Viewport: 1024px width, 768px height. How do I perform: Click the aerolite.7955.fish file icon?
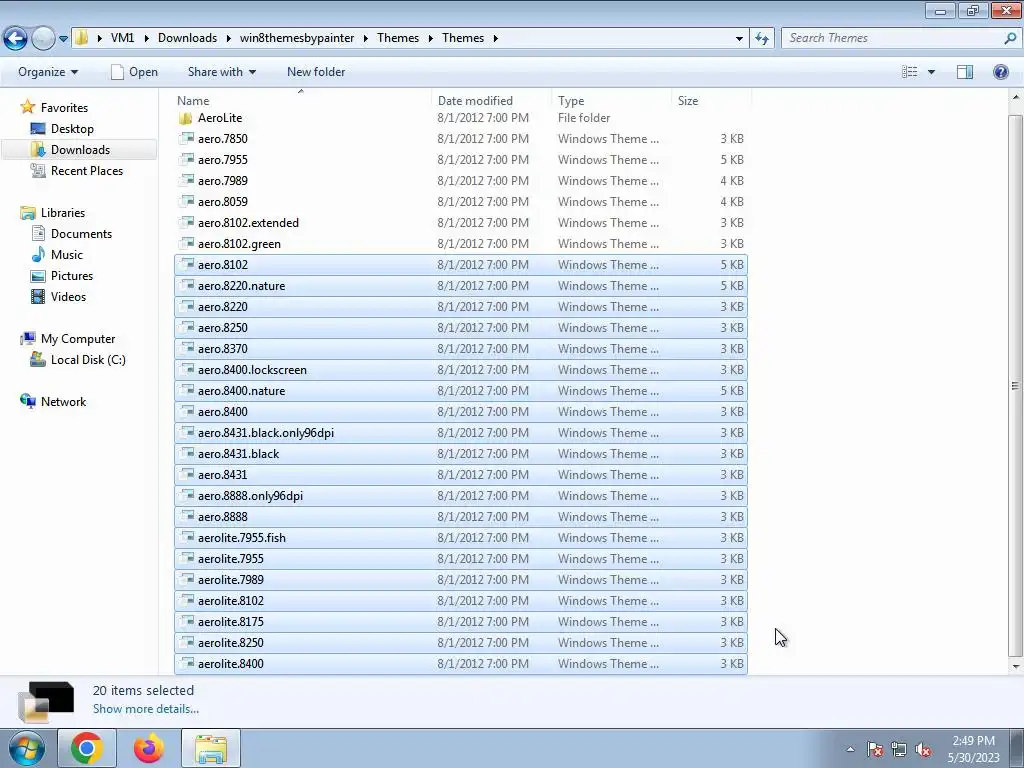coord(186,537)
